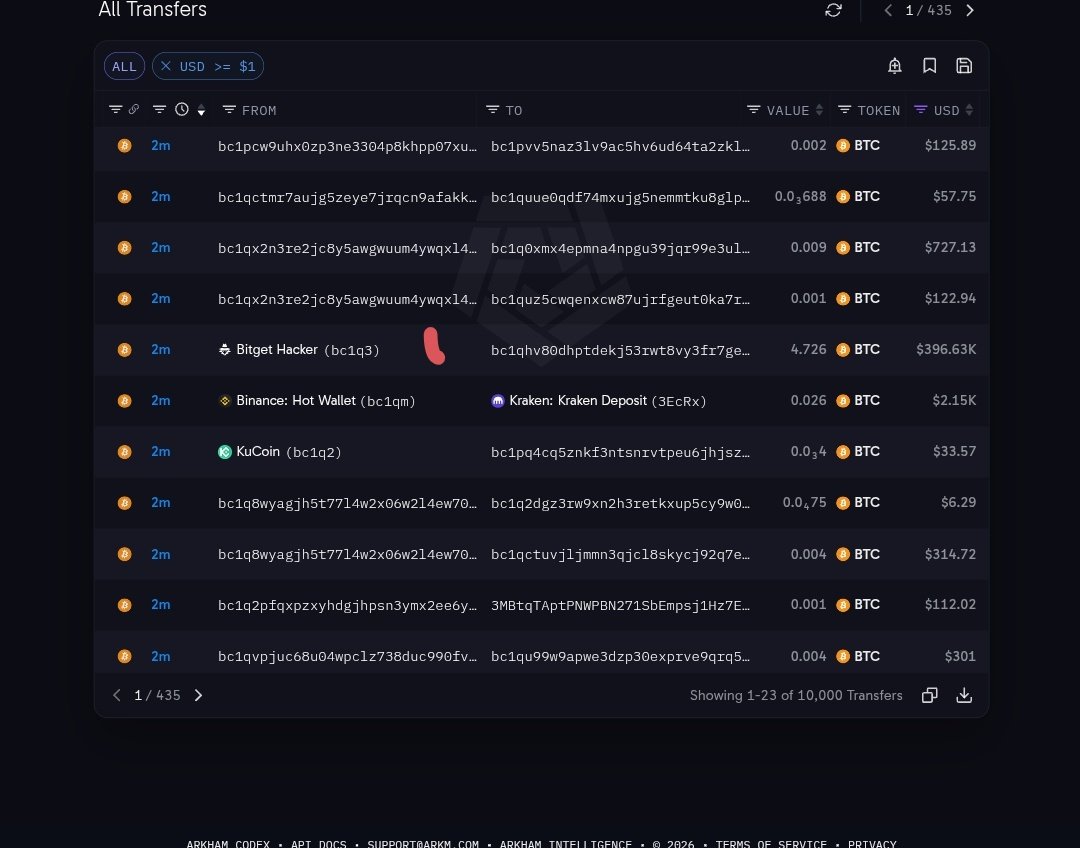This screenshot has height=848, width=1080.
Task: Sort by USD arrows
Action: coord(969,110)
